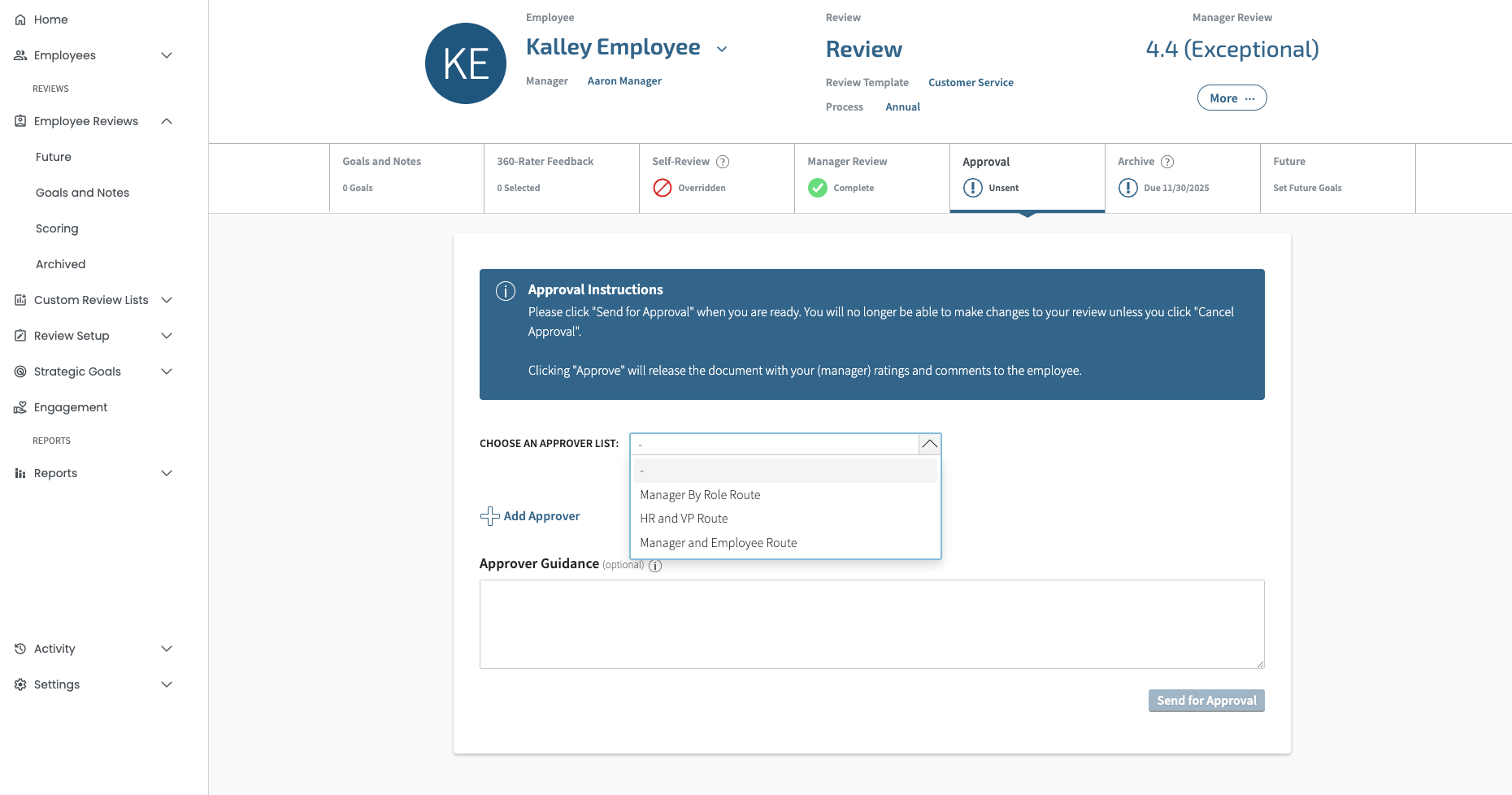Expand the Review Setup chevron

(x=167, y=336)
